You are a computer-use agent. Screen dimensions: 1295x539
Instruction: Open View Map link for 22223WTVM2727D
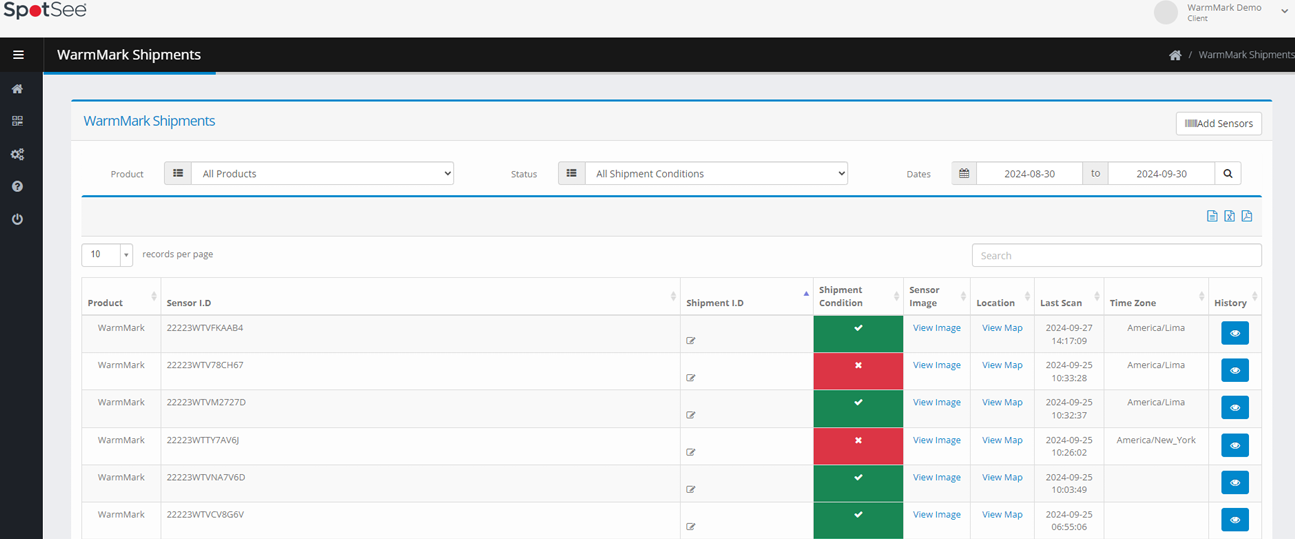point(1002,403)
